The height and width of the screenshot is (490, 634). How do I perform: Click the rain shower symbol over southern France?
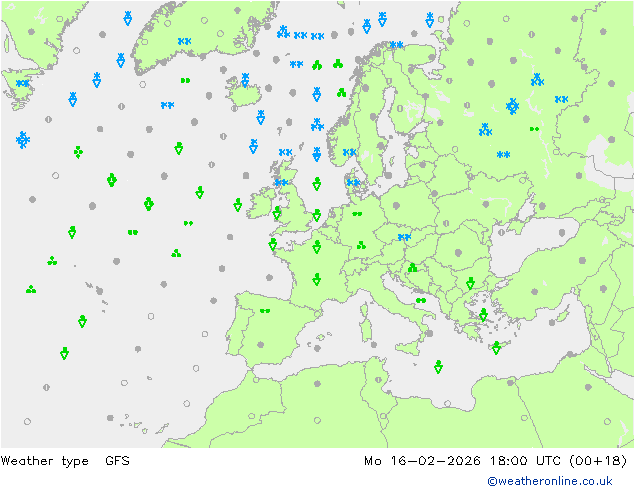(x=317, y=279)
